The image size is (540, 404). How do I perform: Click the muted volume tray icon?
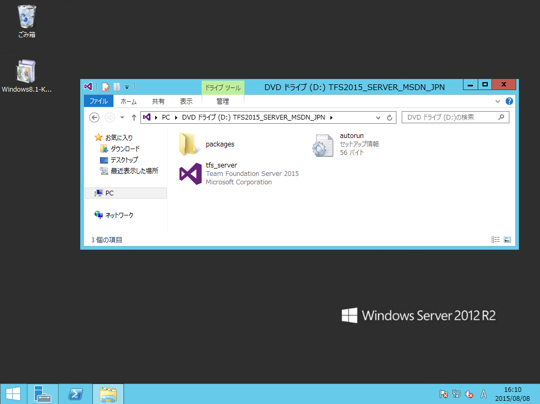469,394
